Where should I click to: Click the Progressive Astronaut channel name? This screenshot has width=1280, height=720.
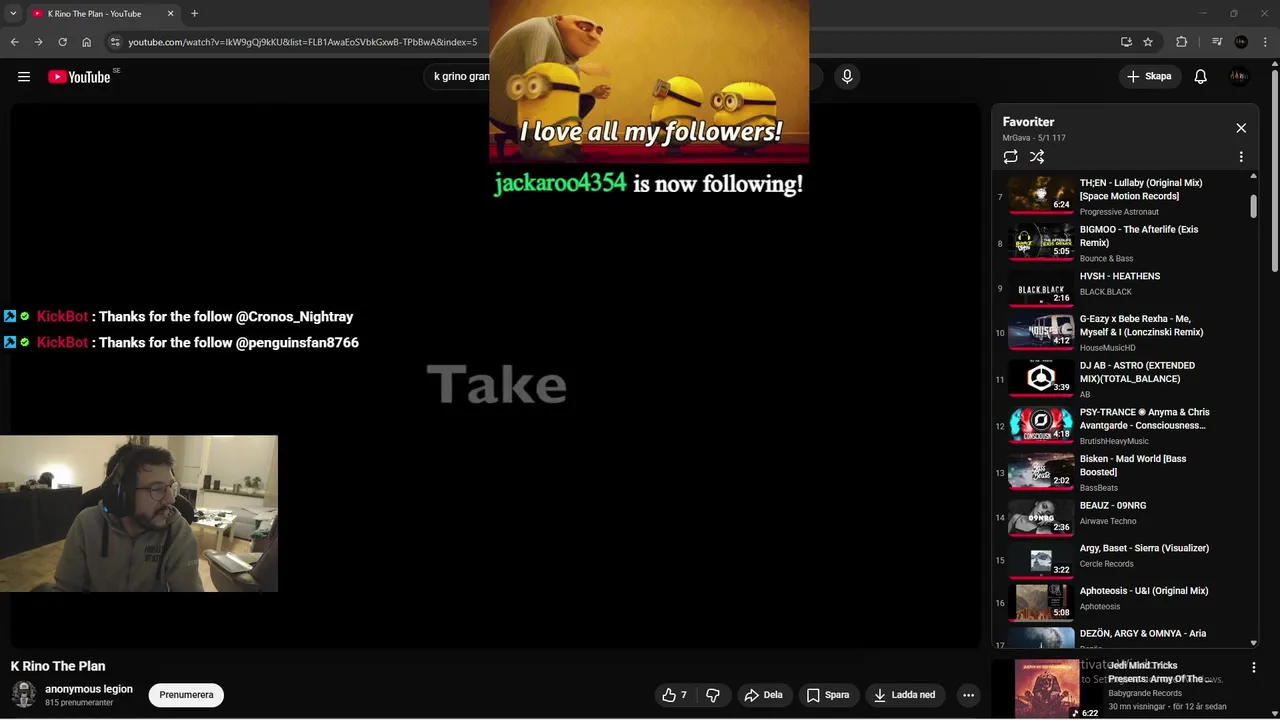point(1119,212)
